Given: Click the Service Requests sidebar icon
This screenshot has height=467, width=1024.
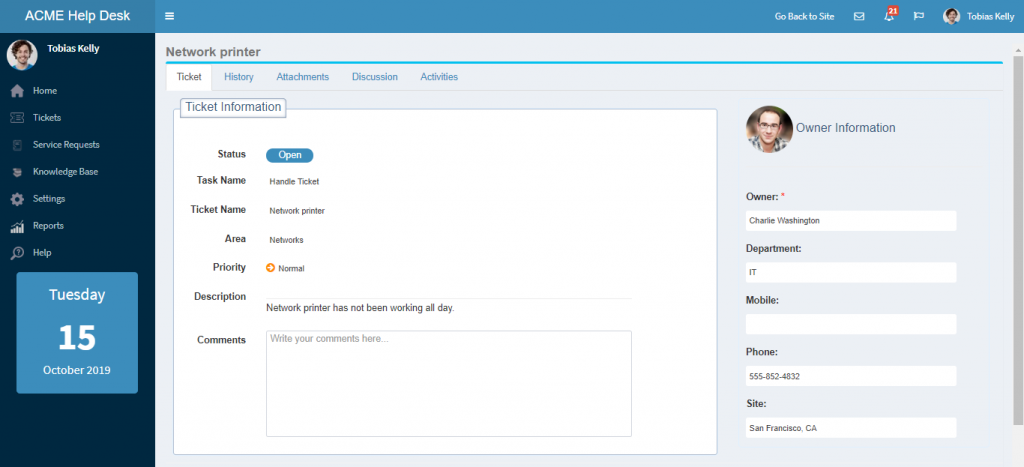Looking at the screenshot, I should (18, 145).
